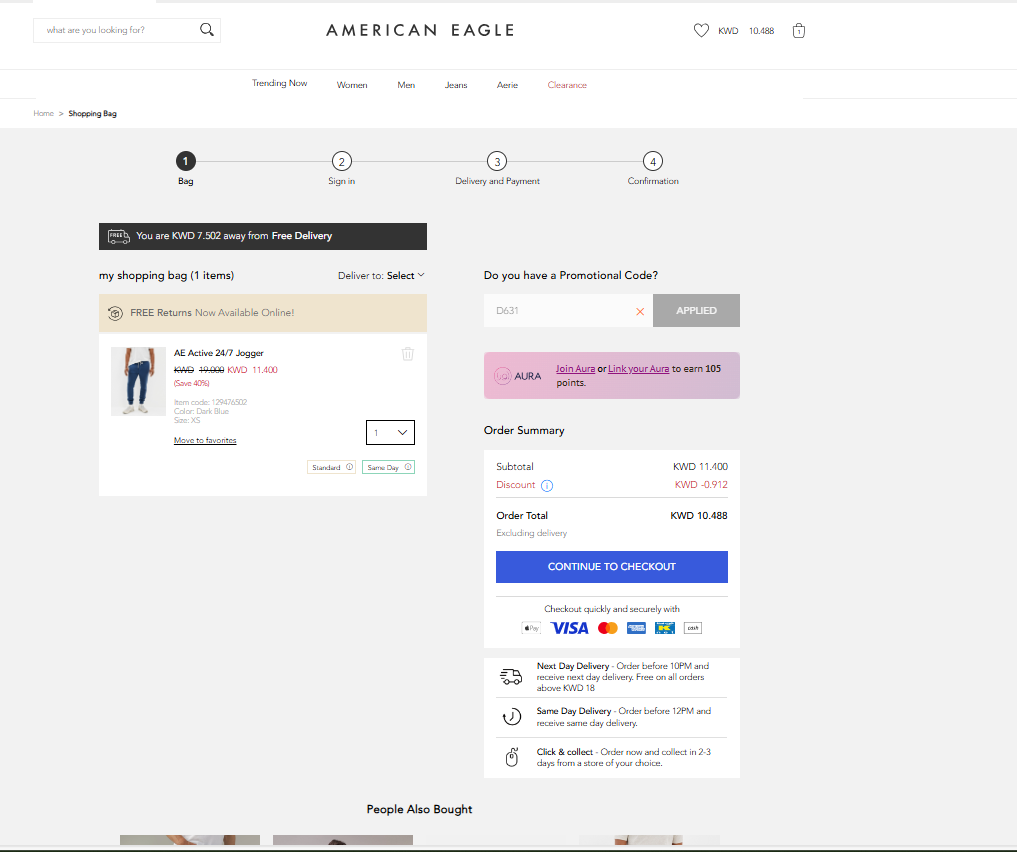This screenshot has height=852, width=1017.
Task: Move the jogger to favorites
Action: (205, 440)
